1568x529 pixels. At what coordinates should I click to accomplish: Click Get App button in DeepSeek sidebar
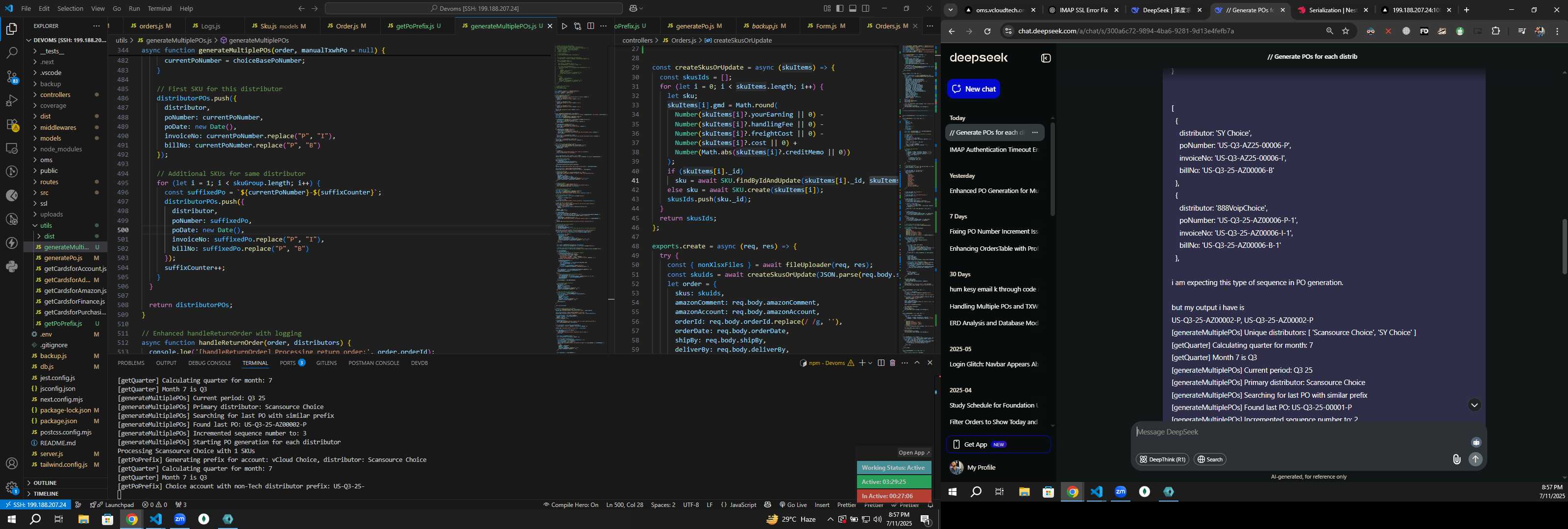point(998,444)
